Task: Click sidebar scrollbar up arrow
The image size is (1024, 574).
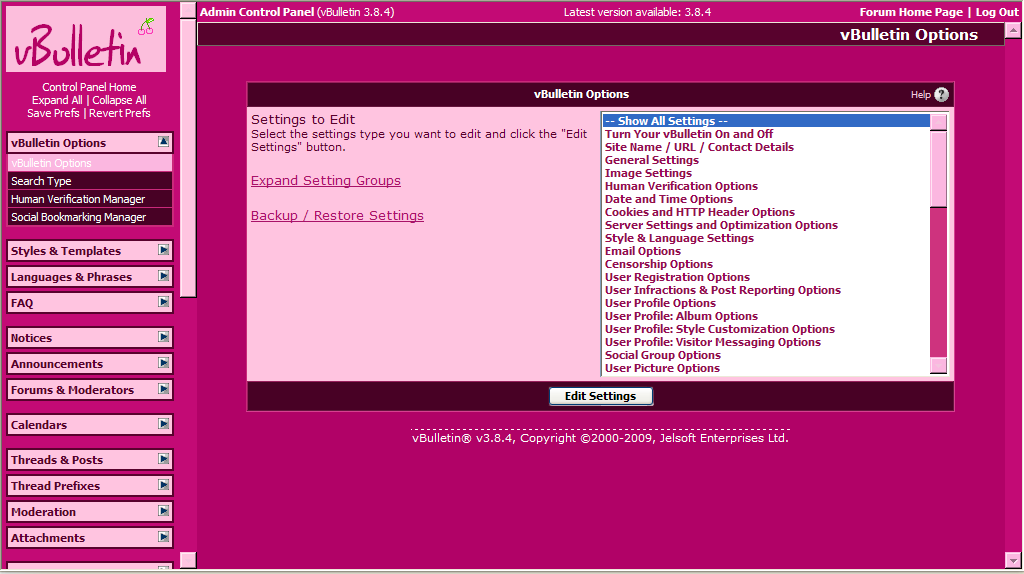Action: tap(188, 10)
